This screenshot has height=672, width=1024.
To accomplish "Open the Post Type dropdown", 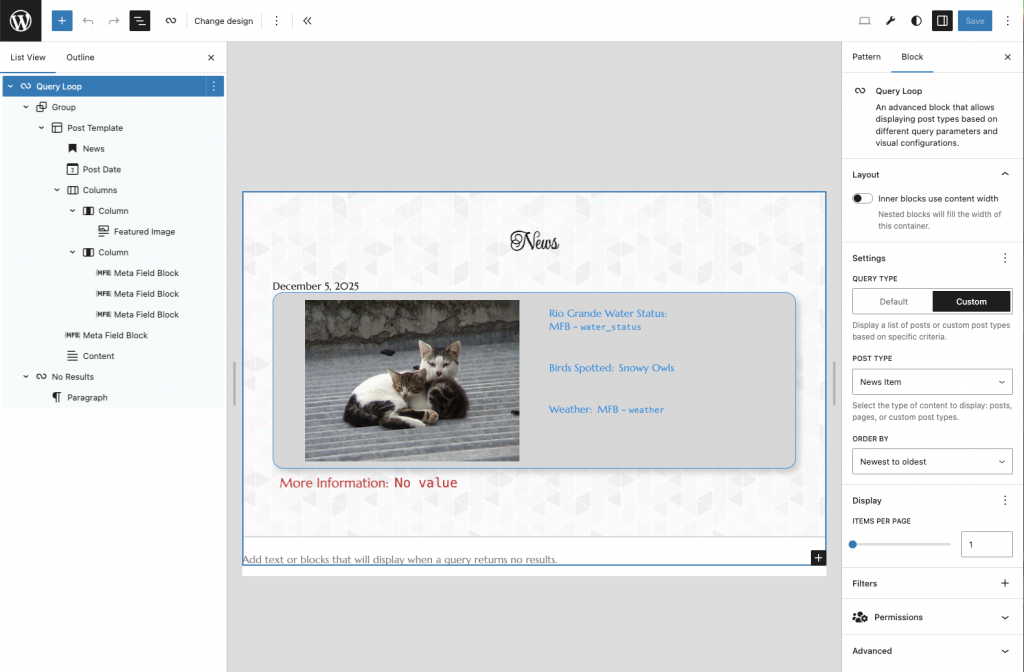I will click(932, 382).
